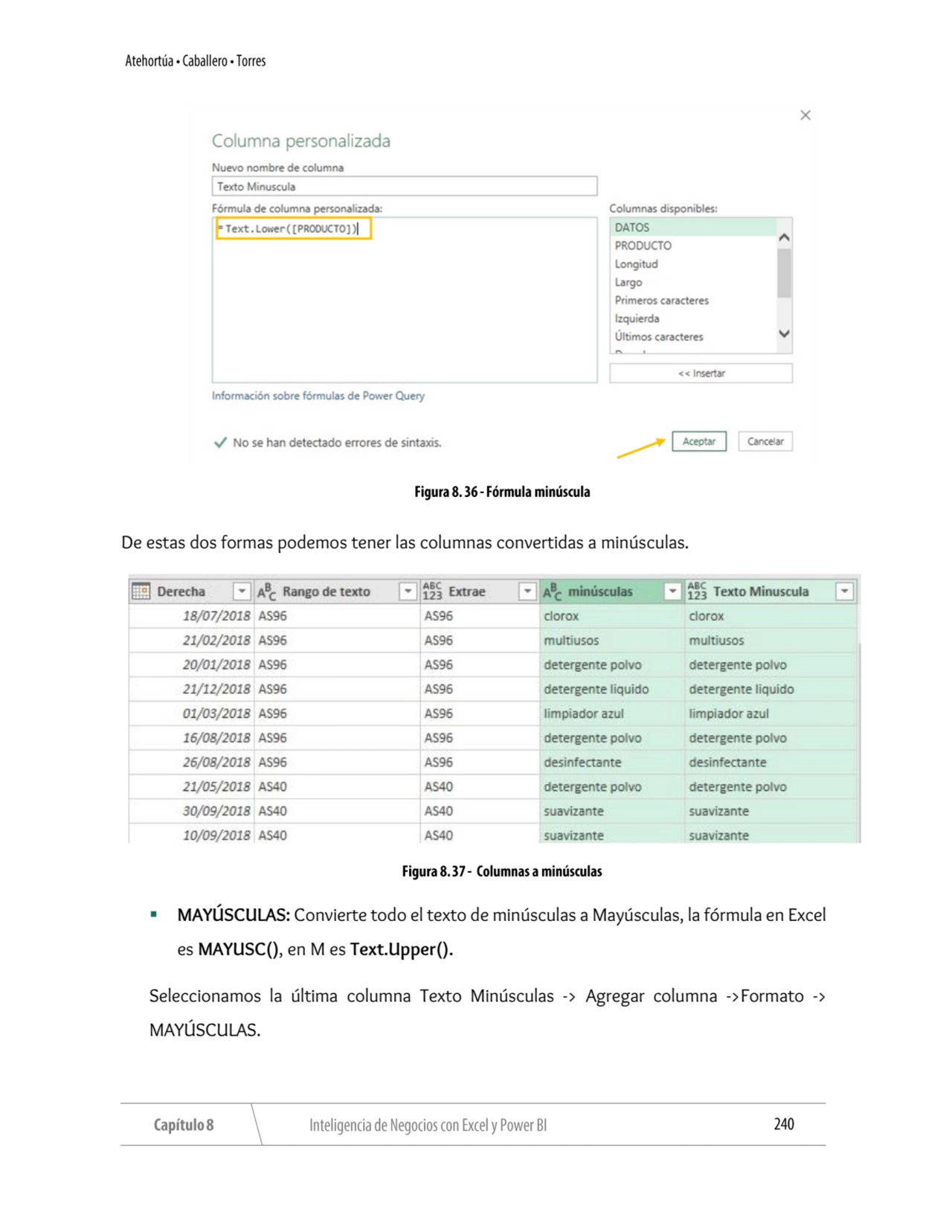Click the date type icon of Derecha column

point(141,591)
